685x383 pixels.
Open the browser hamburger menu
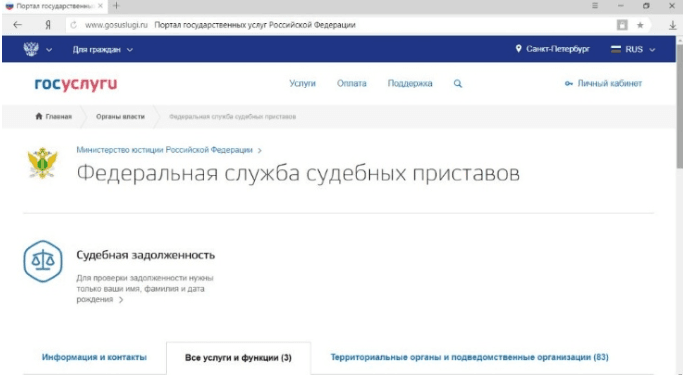(595, 6)
